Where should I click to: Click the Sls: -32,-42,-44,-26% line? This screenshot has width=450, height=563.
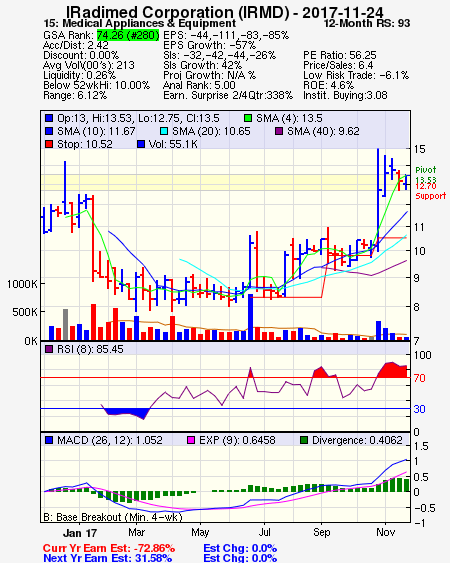coord(219,55)
